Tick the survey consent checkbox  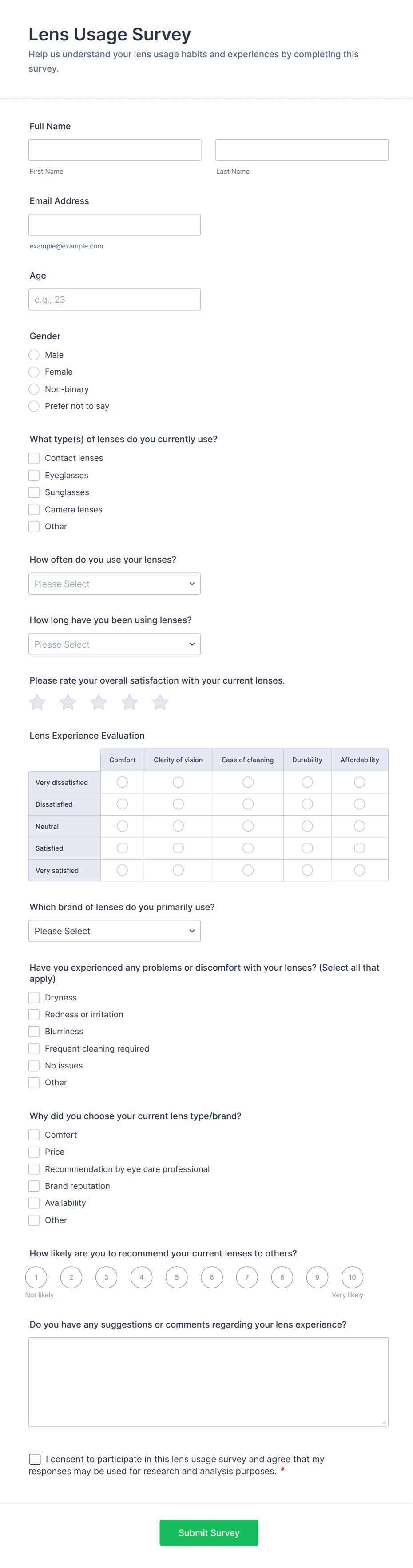(35, 1459)
